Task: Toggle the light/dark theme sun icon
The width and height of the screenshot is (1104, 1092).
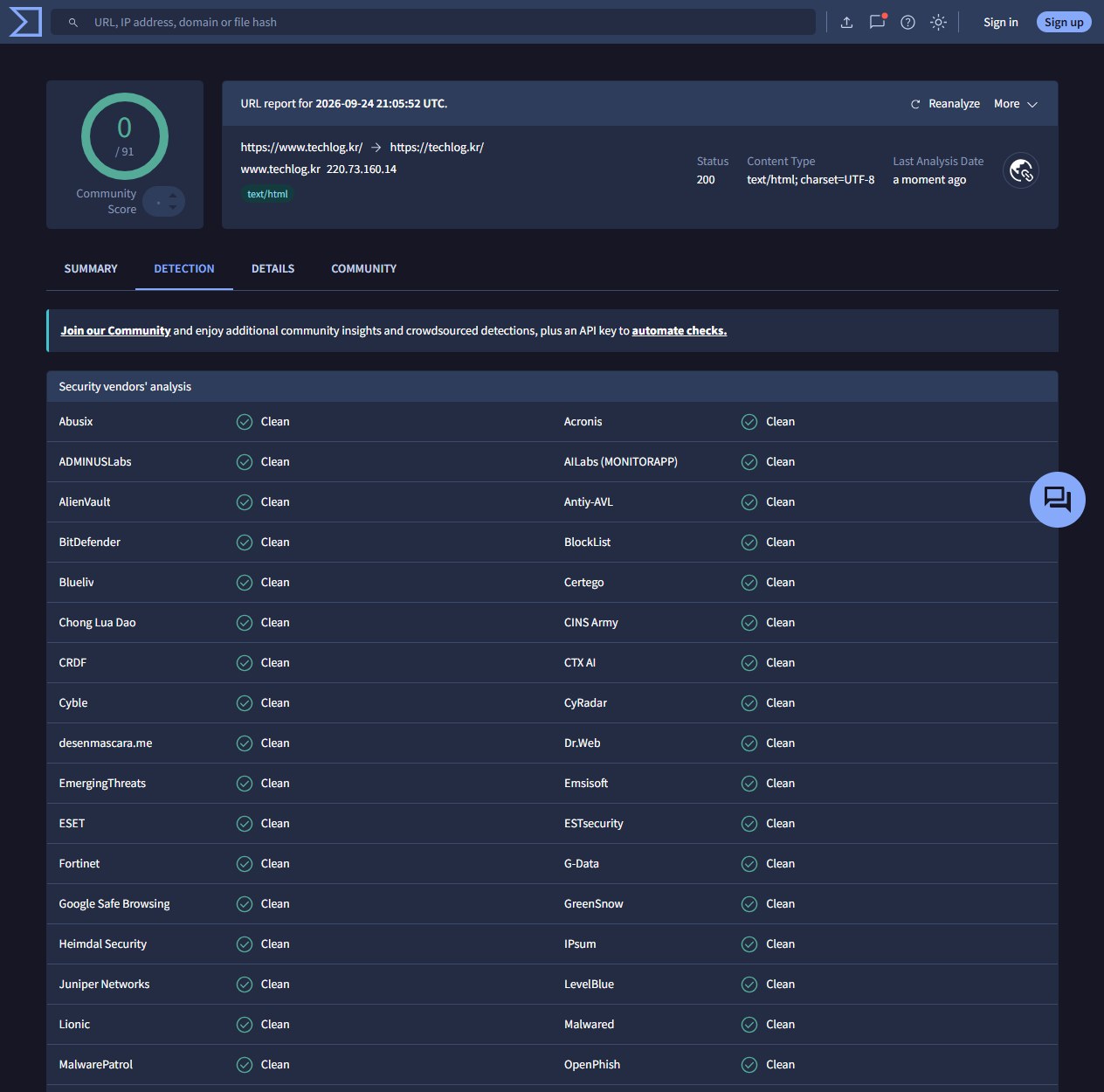Action: [x=938, y=23]
